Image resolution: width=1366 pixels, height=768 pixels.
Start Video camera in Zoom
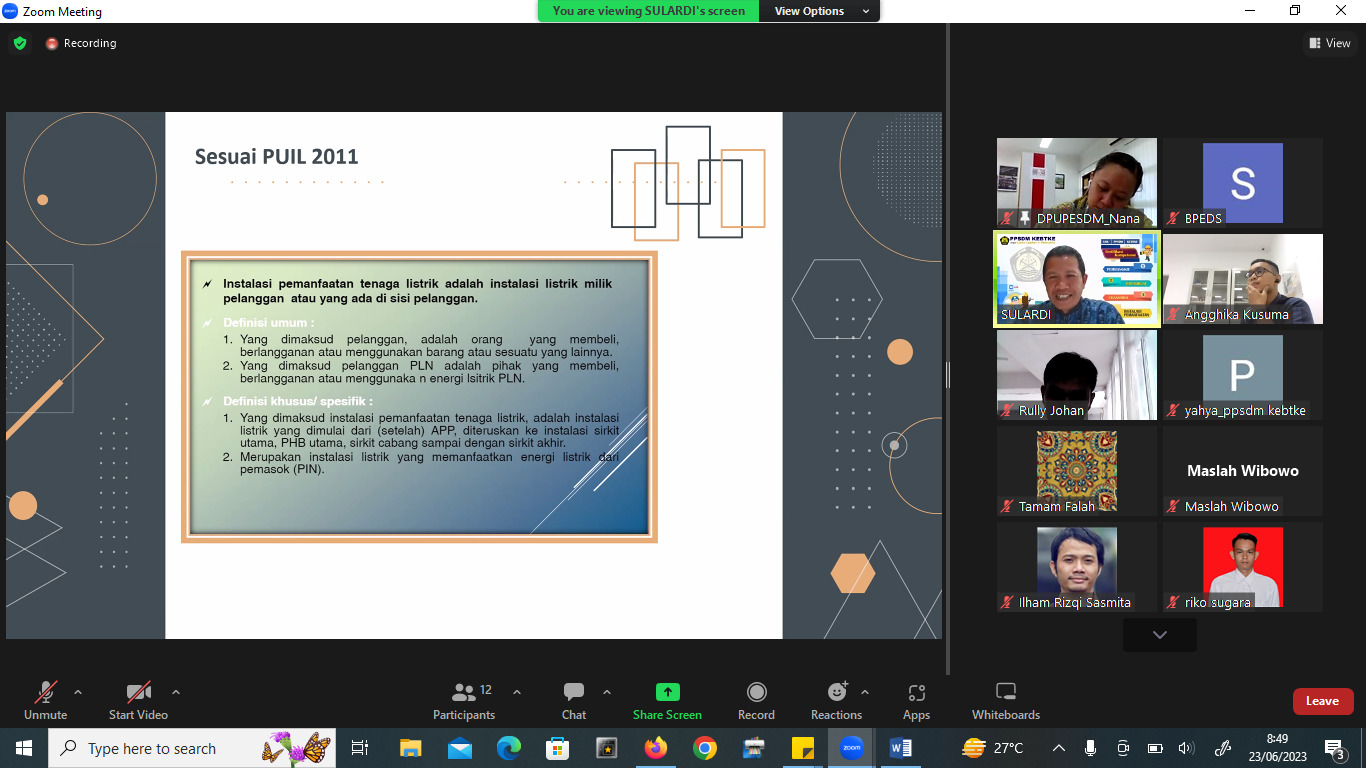point(138,700)
